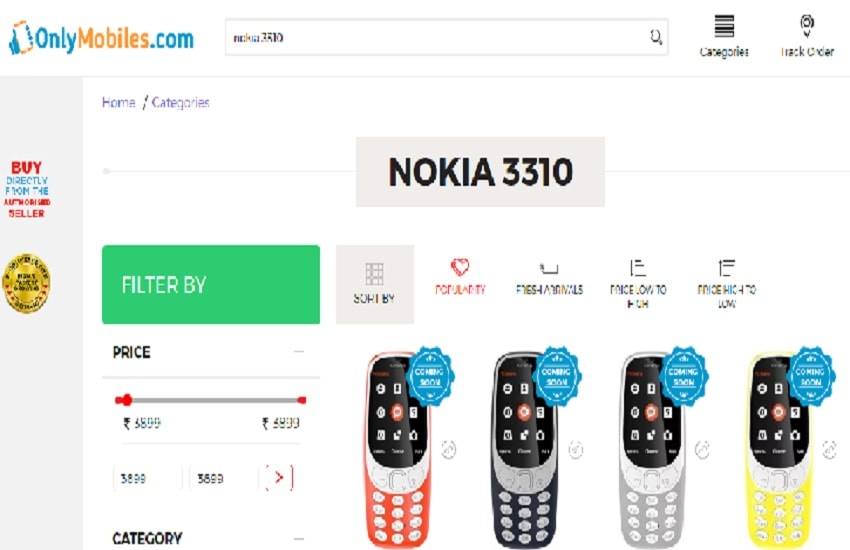
Task: Open Track Order location icon
Action: pyautogui.click(x=807, y=26)
